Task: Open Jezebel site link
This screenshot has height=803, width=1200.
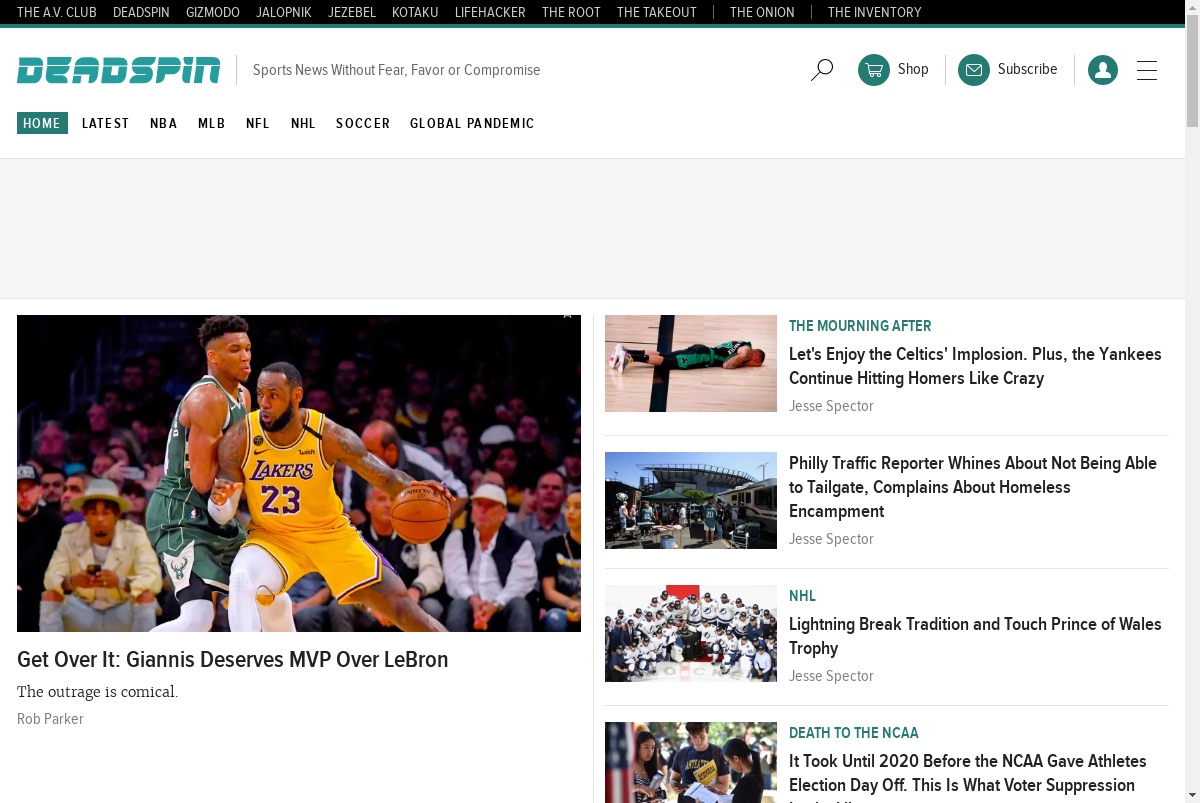Action: point(352,13)
